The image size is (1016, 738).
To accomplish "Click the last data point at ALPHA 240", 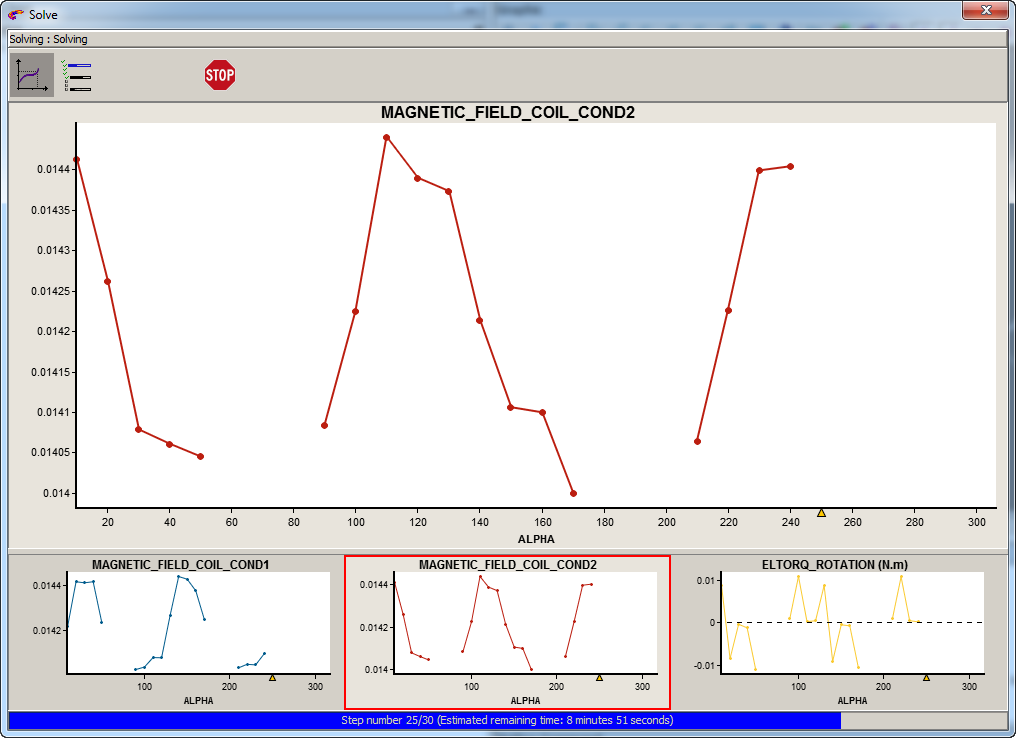I will 790,166.
